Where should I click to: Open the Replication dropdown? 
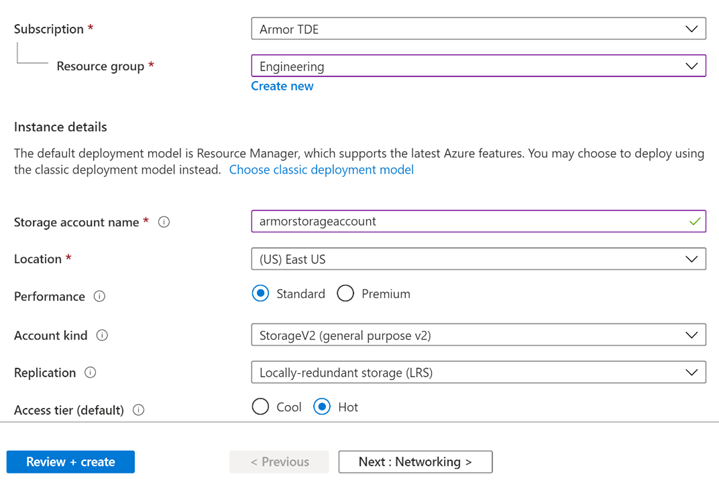pyautogui.click(x=478, y=372)
